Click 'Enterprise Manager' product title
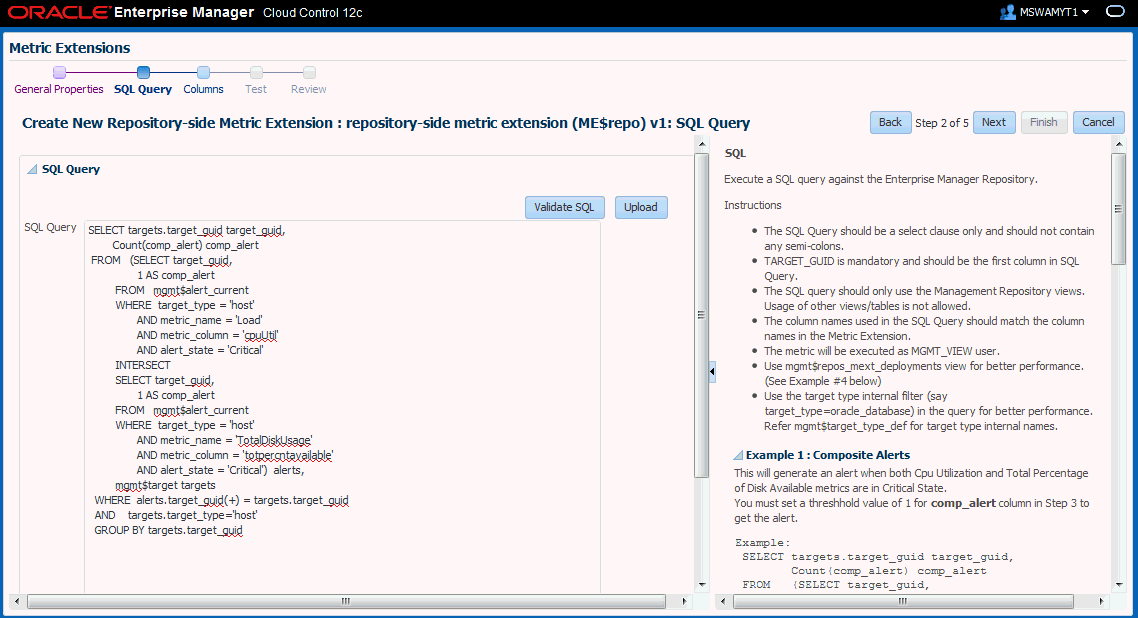This screenshot has width=1138, height=618. pyautogui.click(x=184, y=12)
